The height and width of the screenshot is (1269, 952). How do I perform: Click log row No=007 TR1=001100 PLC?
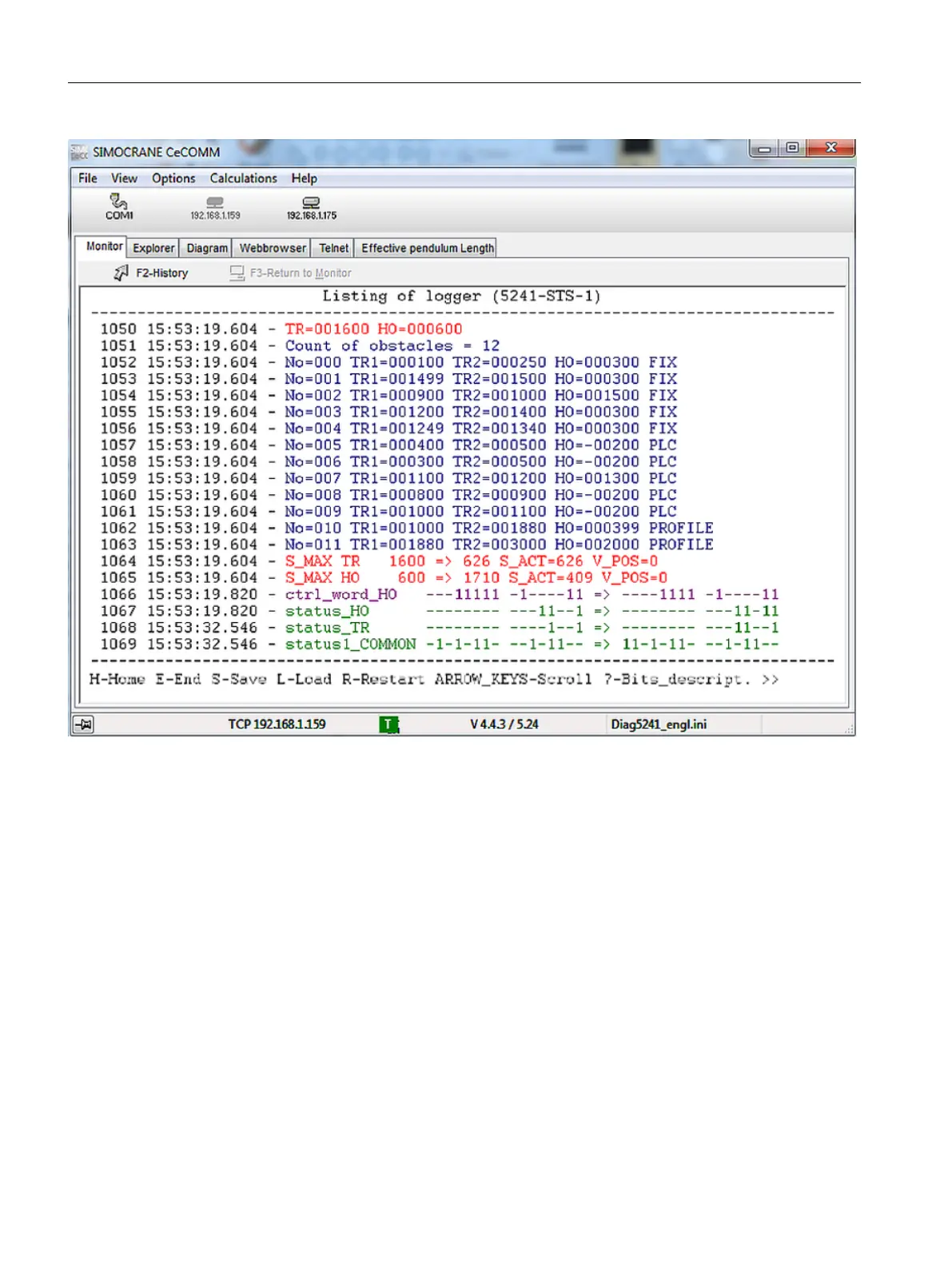pos(388,478)
